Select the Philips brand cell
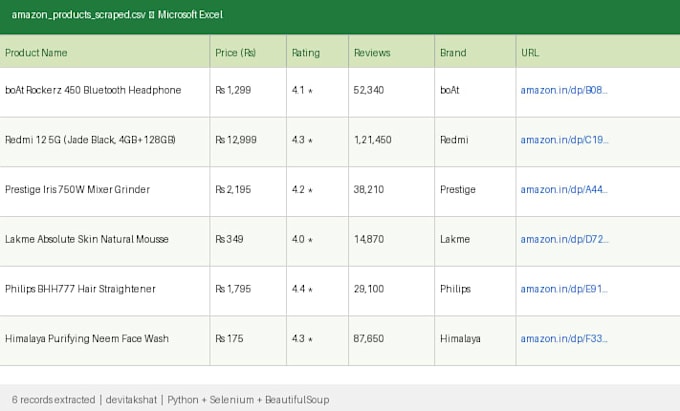 coord(475,291)
